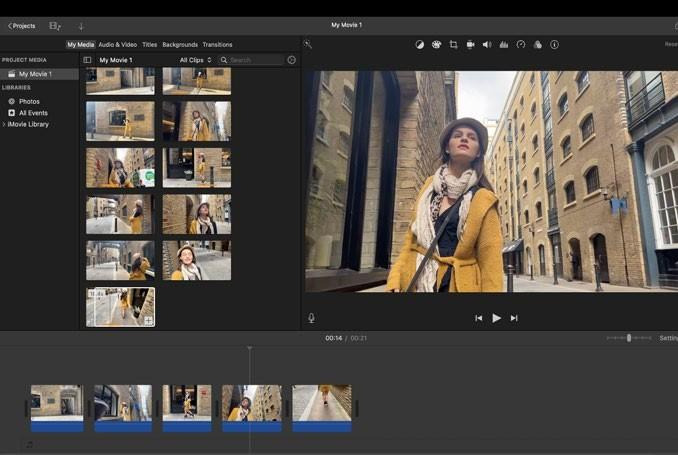The height and width of the screenshot is (455, 678).
Task: Open the Volume adjustment tool
Action: click(x=487, y=45)
